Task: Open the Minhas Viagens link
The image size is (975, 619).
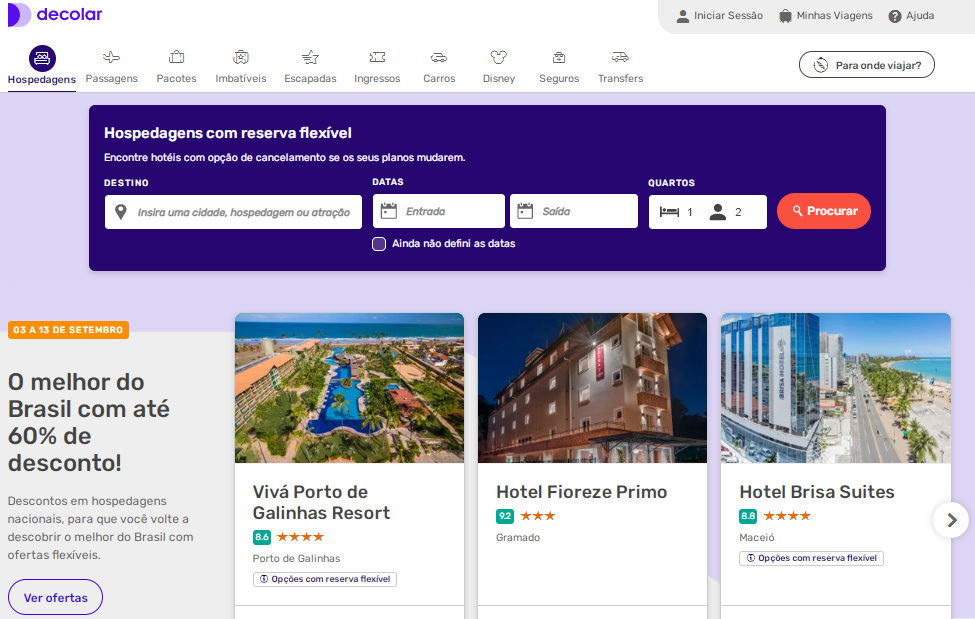Action: (x=834, y=16)
